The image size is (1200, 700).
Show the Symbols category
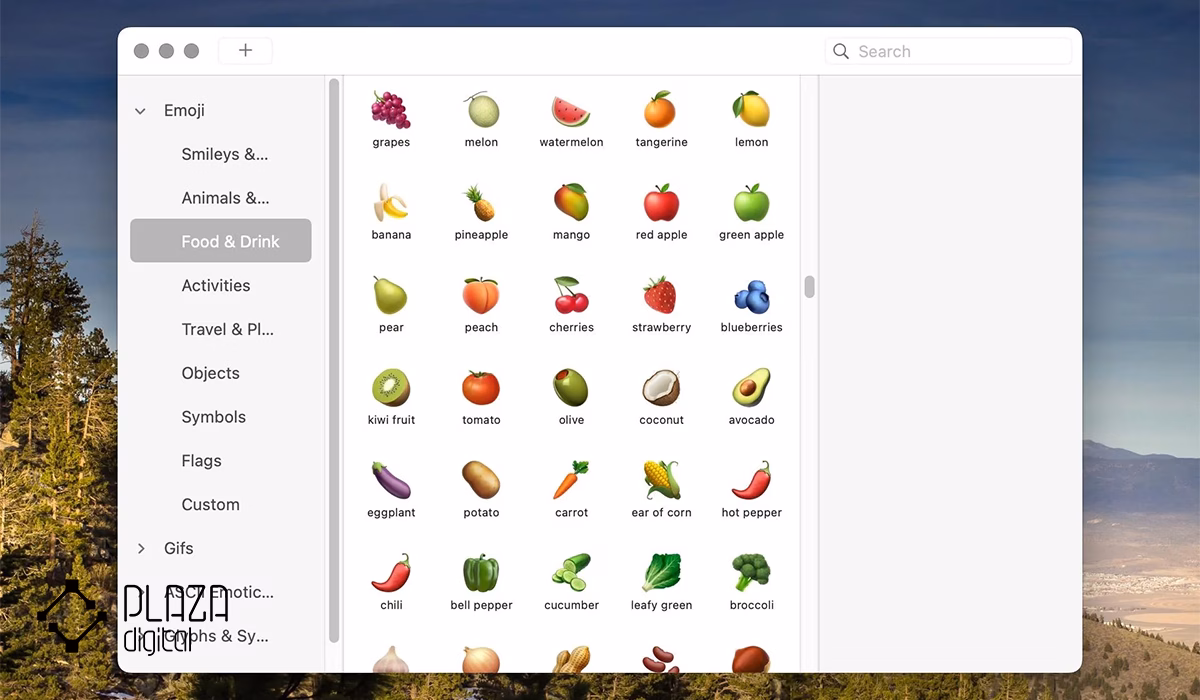(213, 417)
